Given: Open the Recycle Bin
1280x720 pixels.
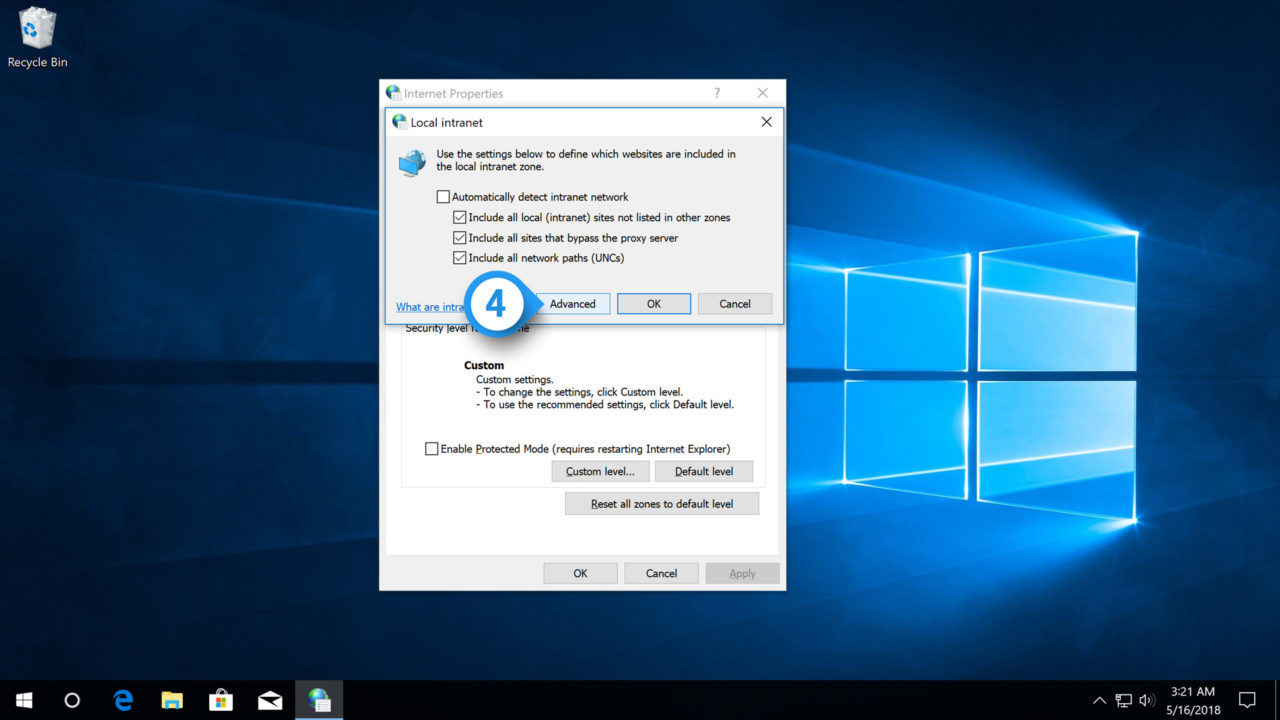Looking at the screenshot, I should point(37,30).
